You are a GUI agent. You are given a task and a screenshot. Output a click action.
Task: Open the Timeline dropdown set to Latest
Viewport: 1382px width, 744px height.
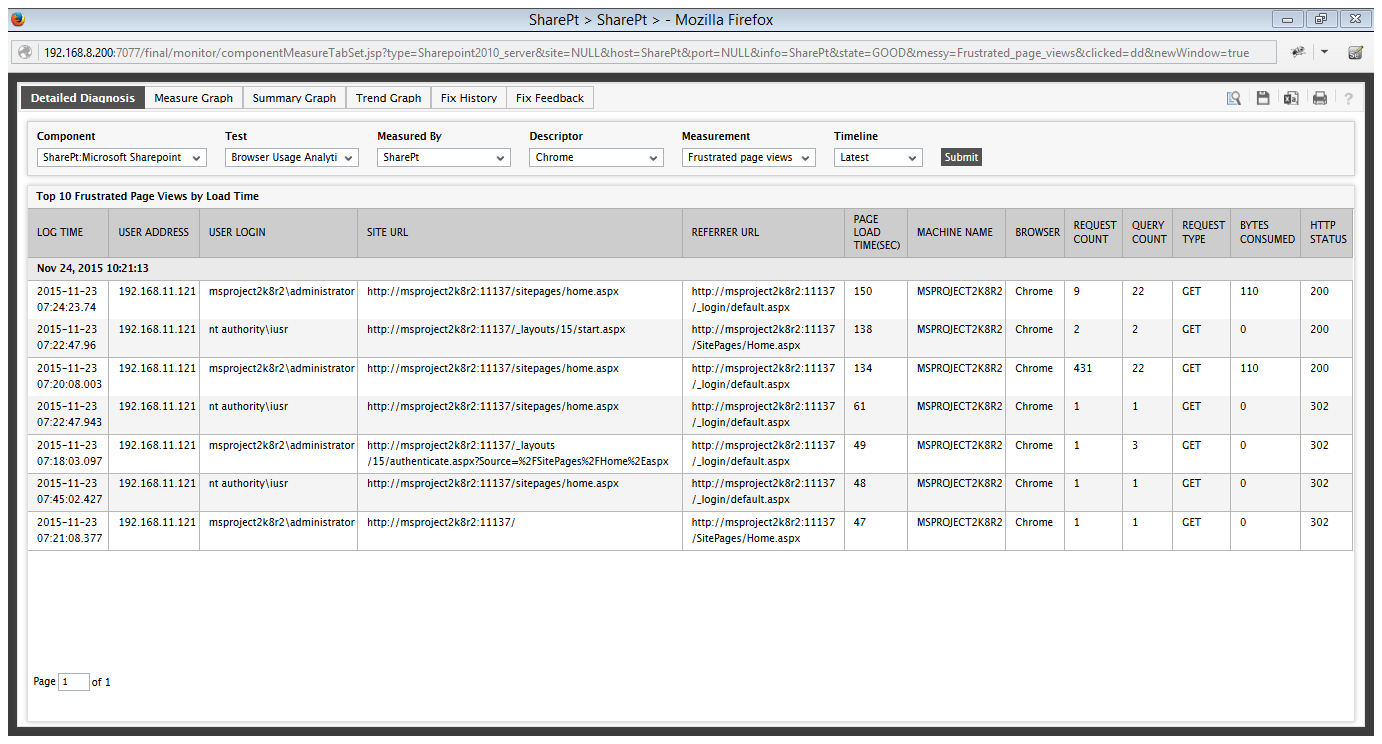pyautogui.click(x=878, y=157)
